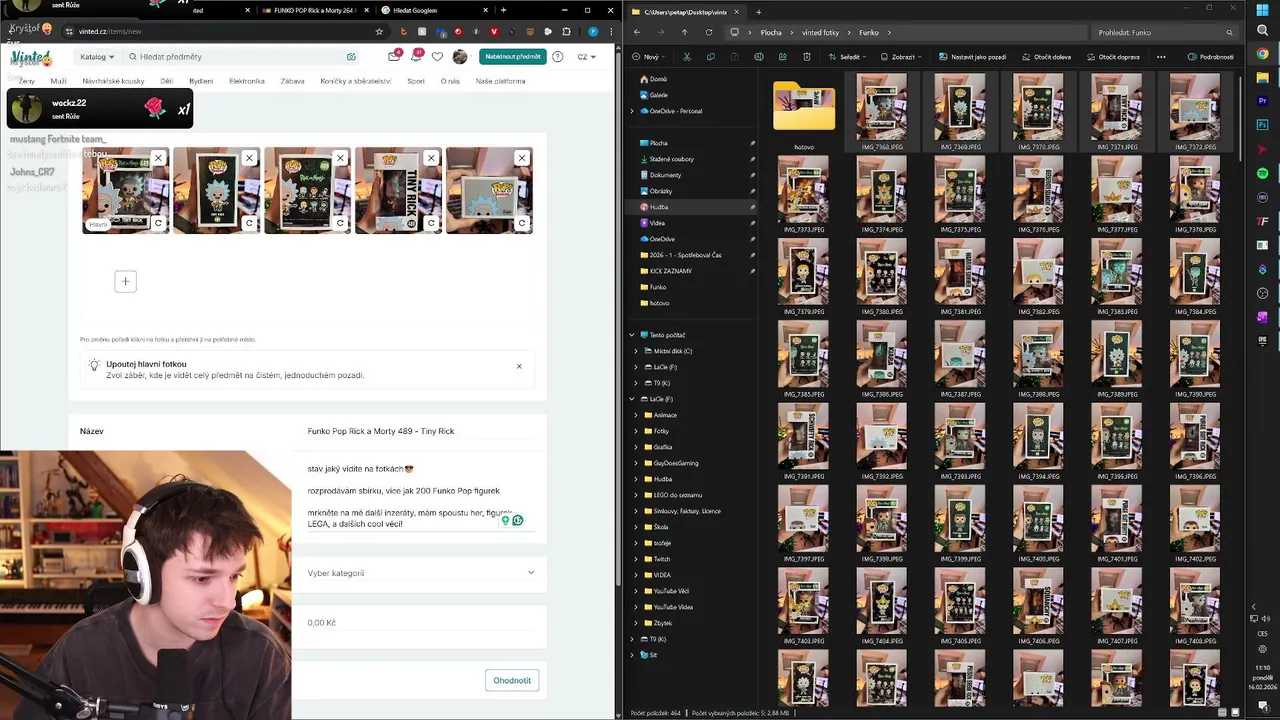Rotate the first uploaded photo

[x=158, y=223]
